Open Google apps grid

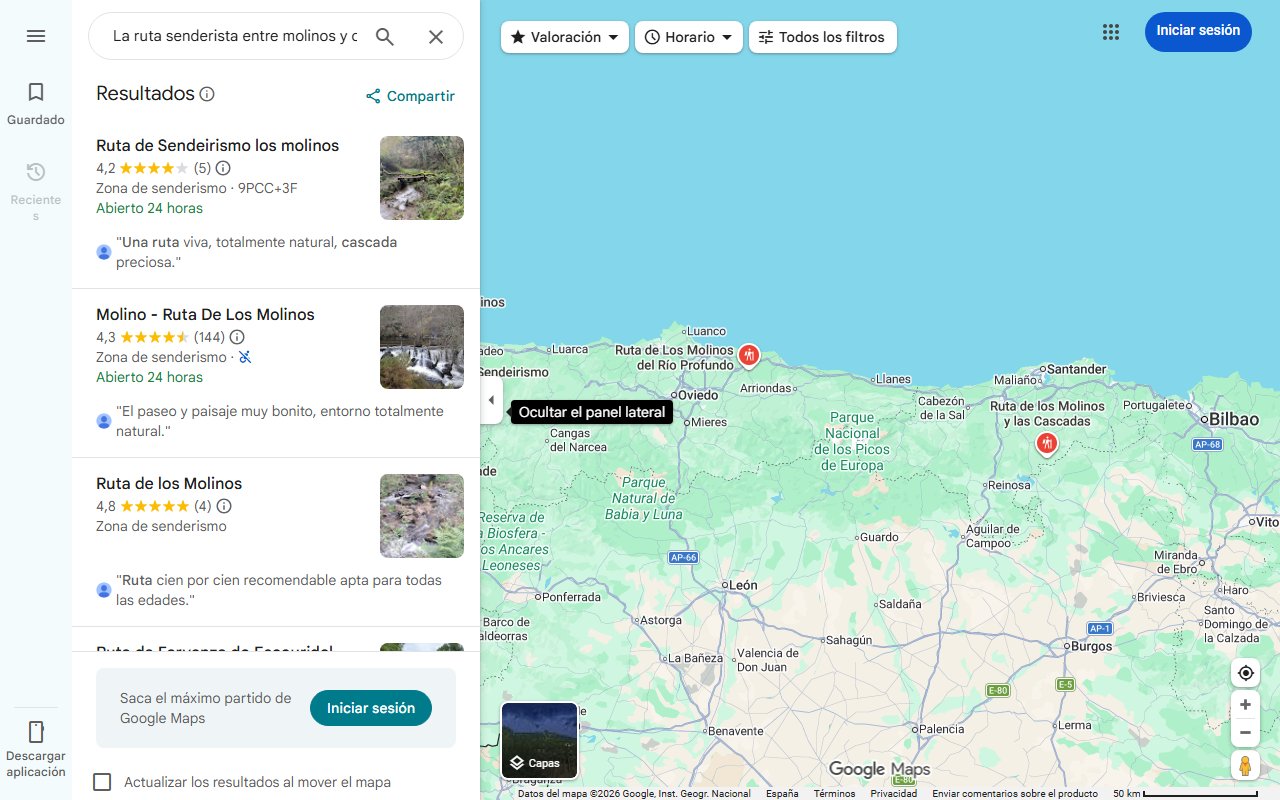(x=1111, y=32)
